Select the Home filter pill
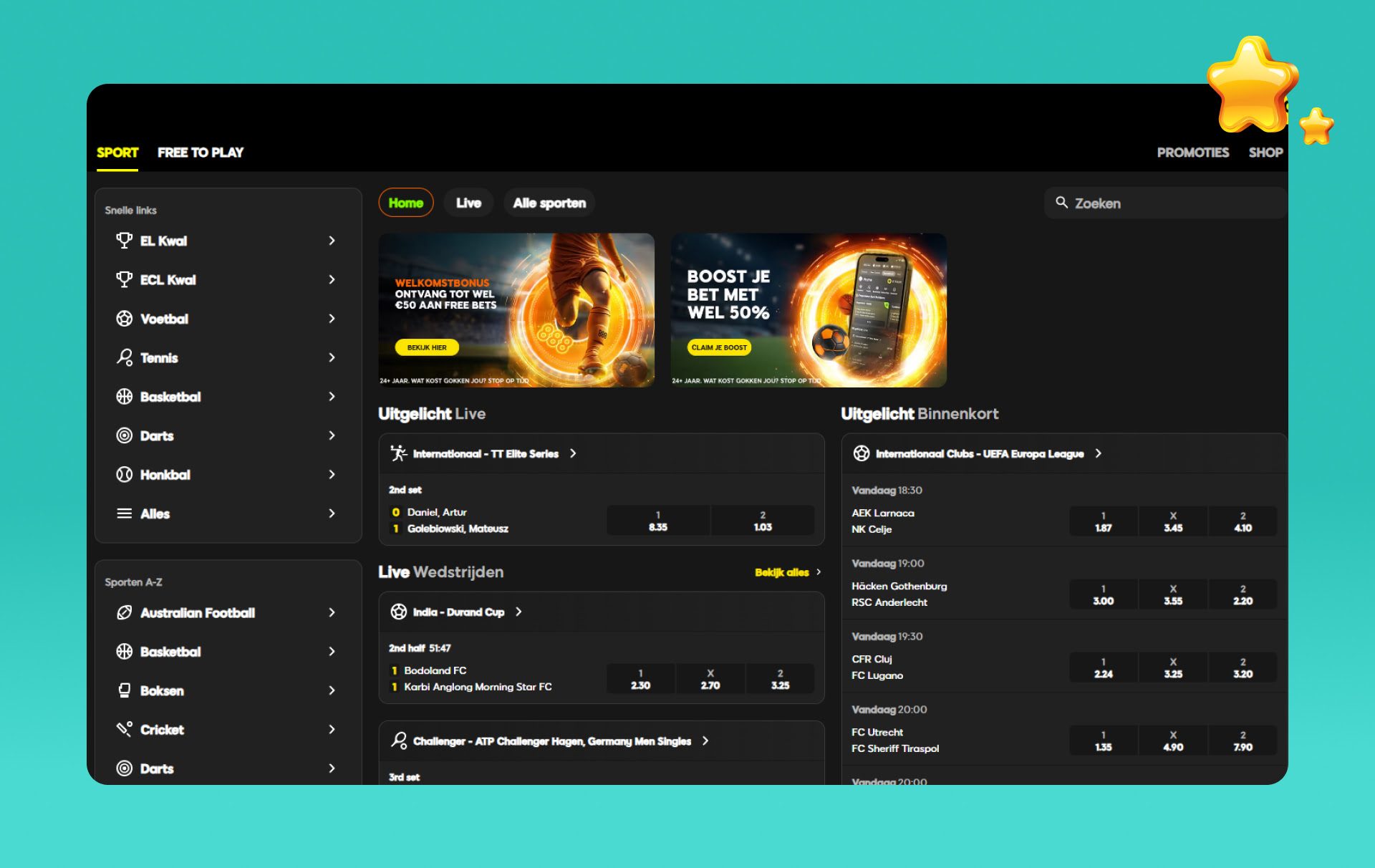 tap(406, 203)
